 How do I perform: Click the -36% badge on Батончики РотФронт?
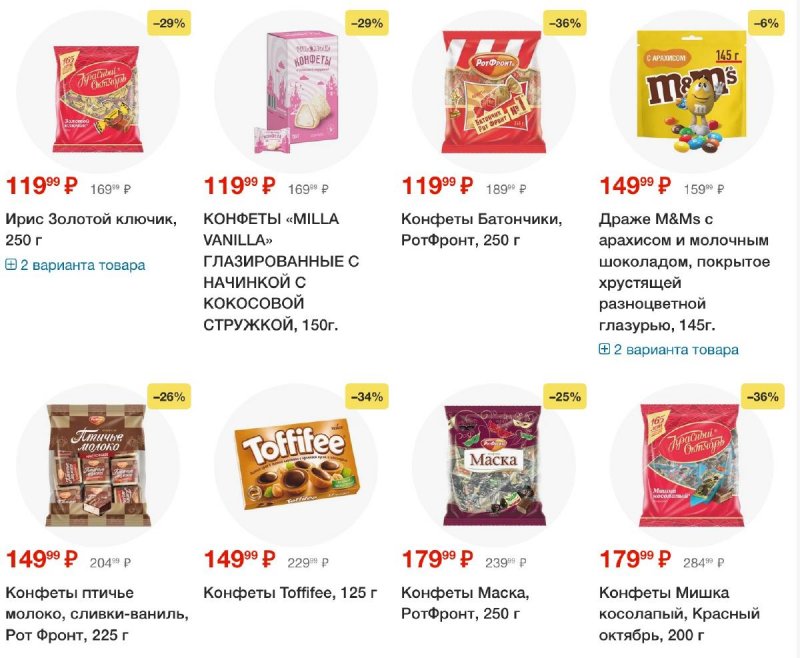[x=564, y=23]
